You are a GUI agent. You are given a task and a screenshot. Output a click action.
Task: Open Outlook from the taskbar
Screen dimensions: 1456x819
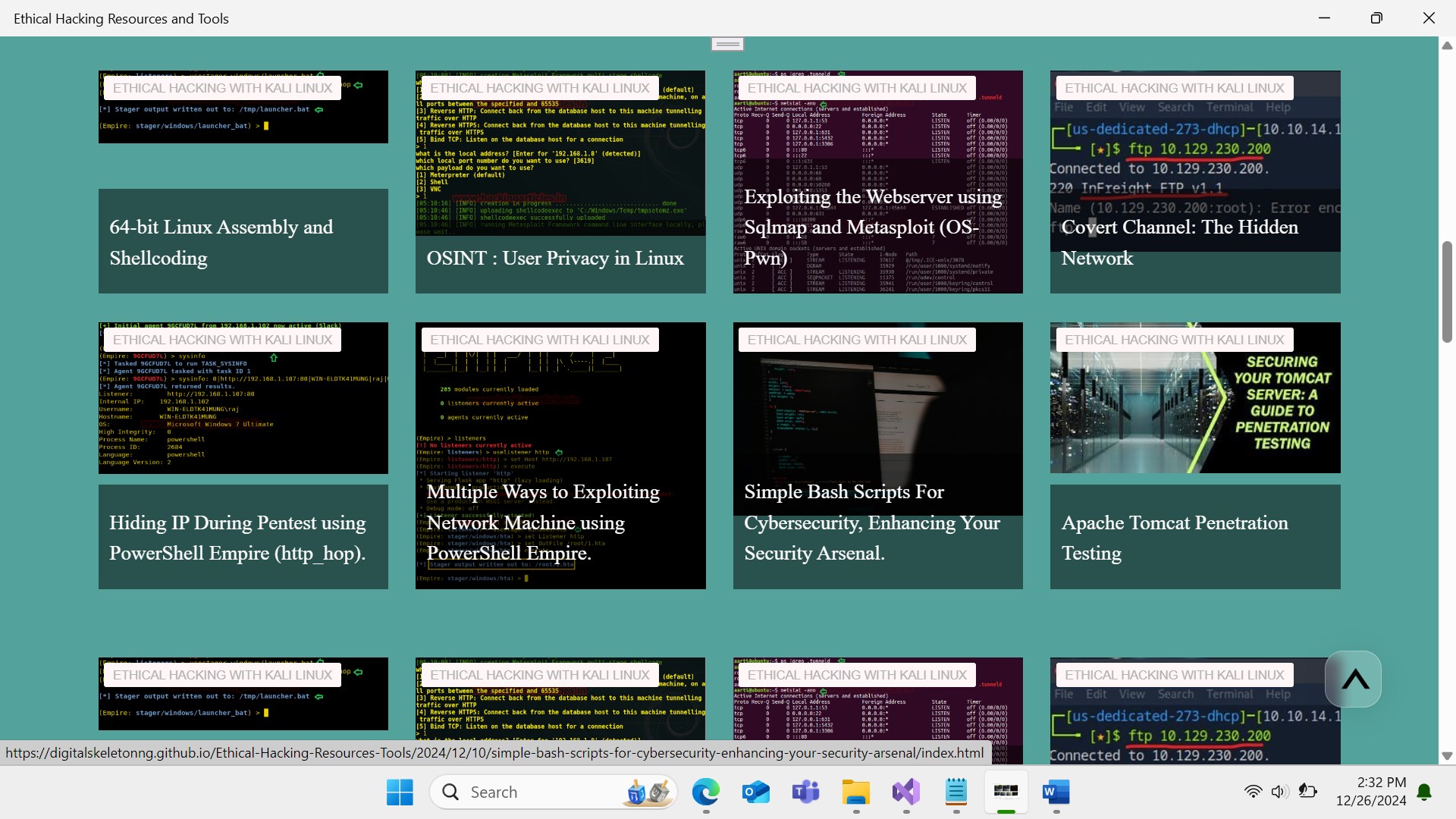pos(755,792)
